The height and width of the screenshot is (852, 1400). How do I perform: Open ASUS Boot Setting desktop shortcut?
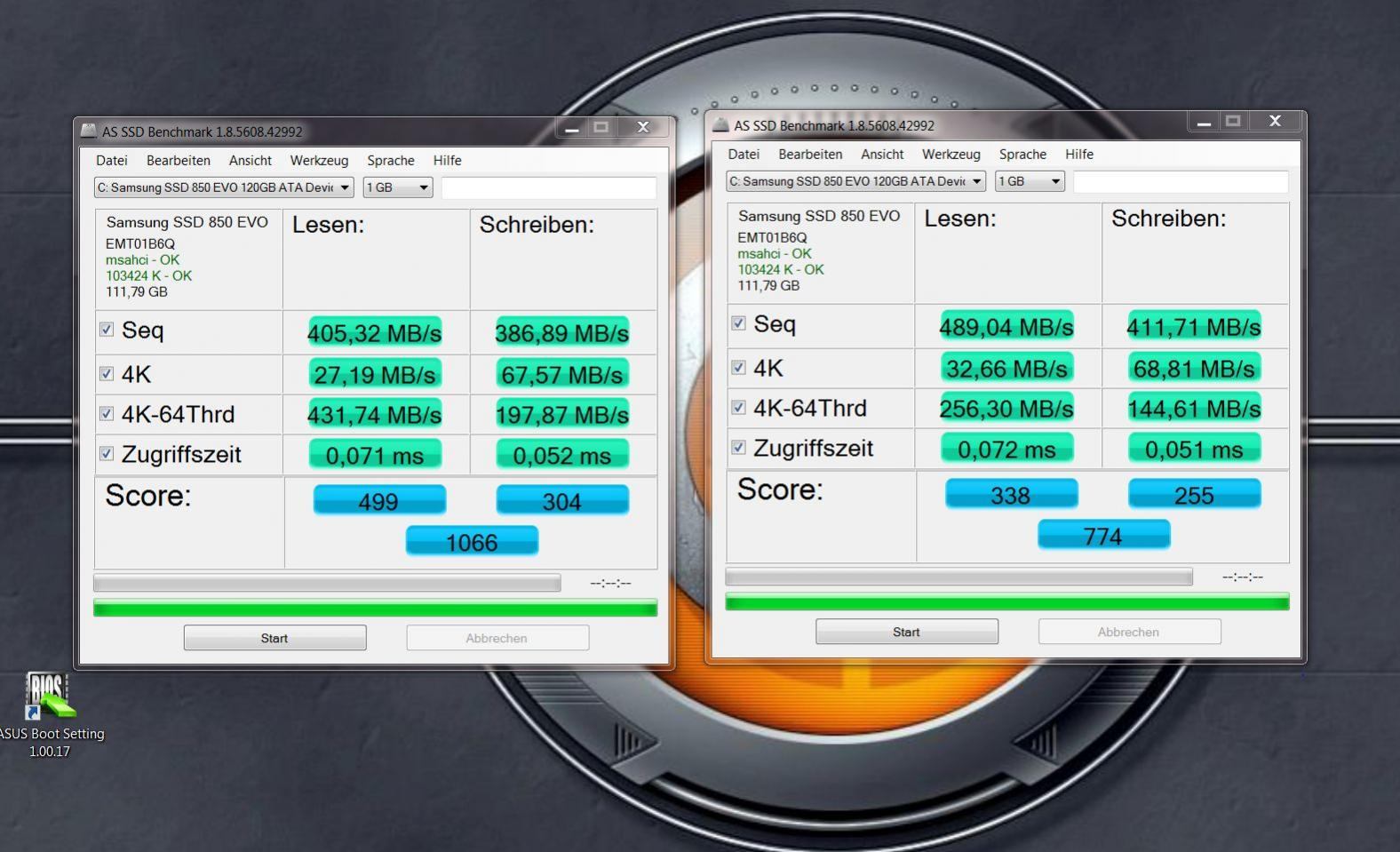(x=50, y=714)
